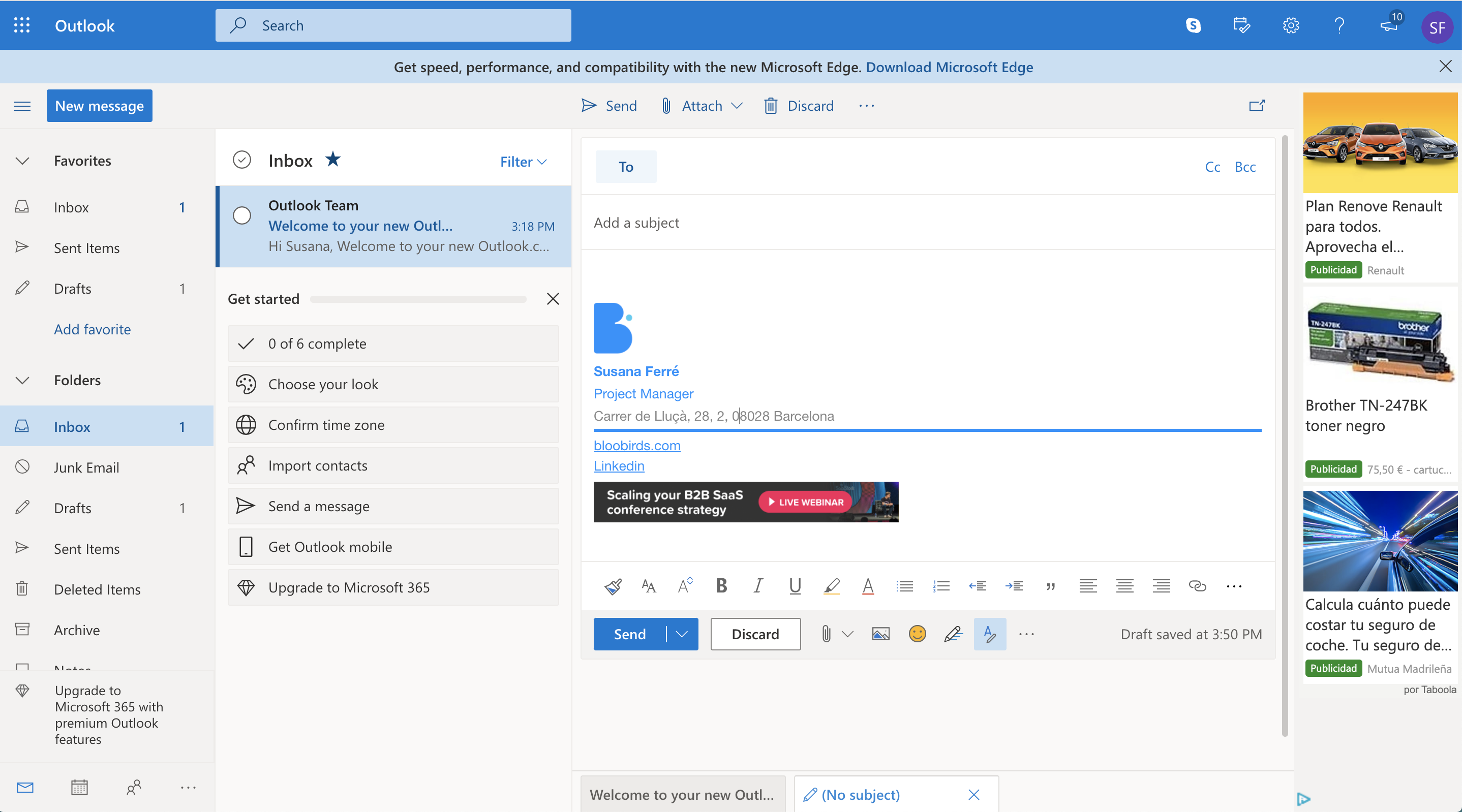The width and height of the screenshot is (1462, 812).
Task: Center align the text
Action: tap(1124, 585)
